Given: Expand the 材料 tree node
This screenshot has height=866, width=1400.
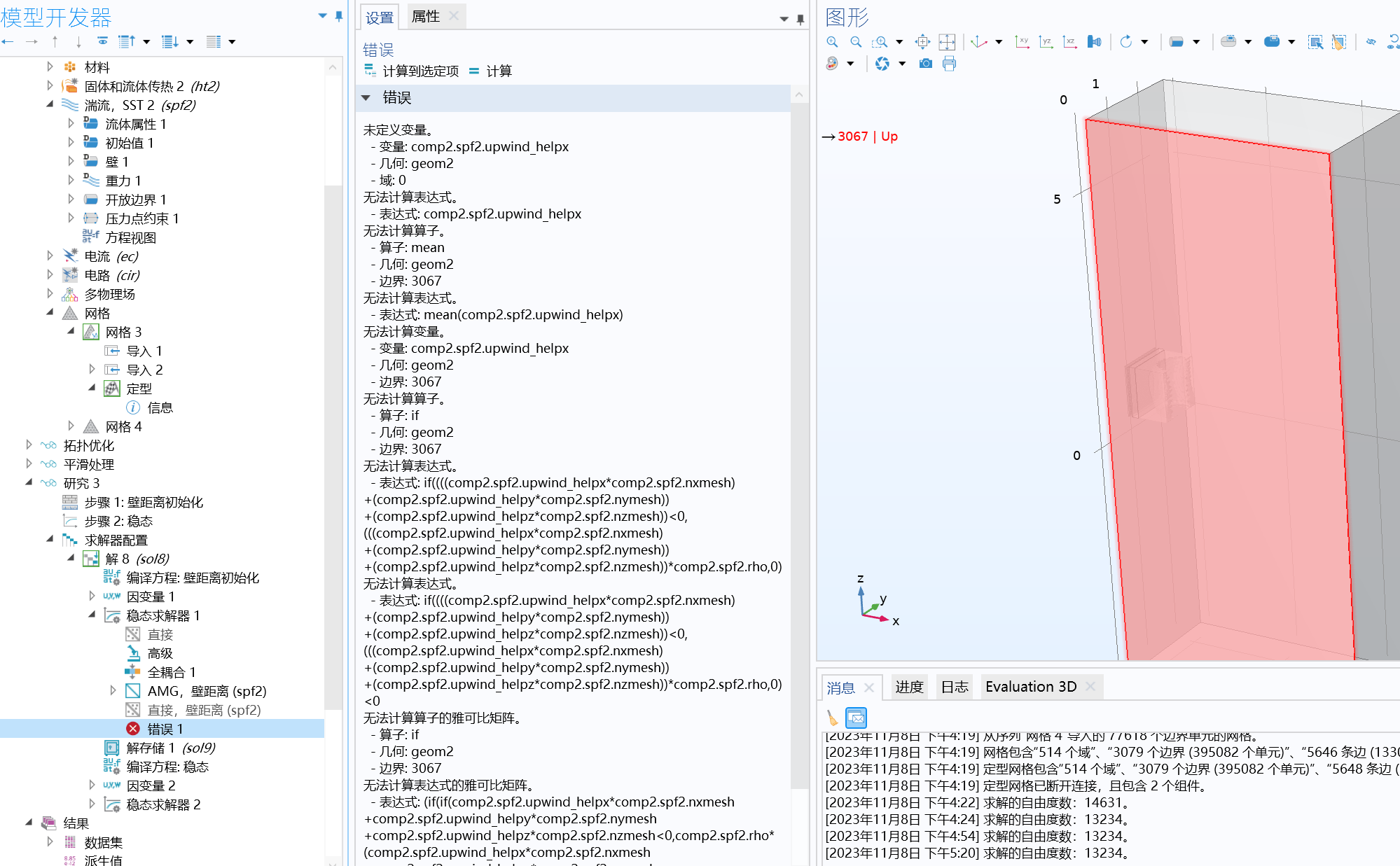Looking at the screenshot, I should tap(50, 67).
